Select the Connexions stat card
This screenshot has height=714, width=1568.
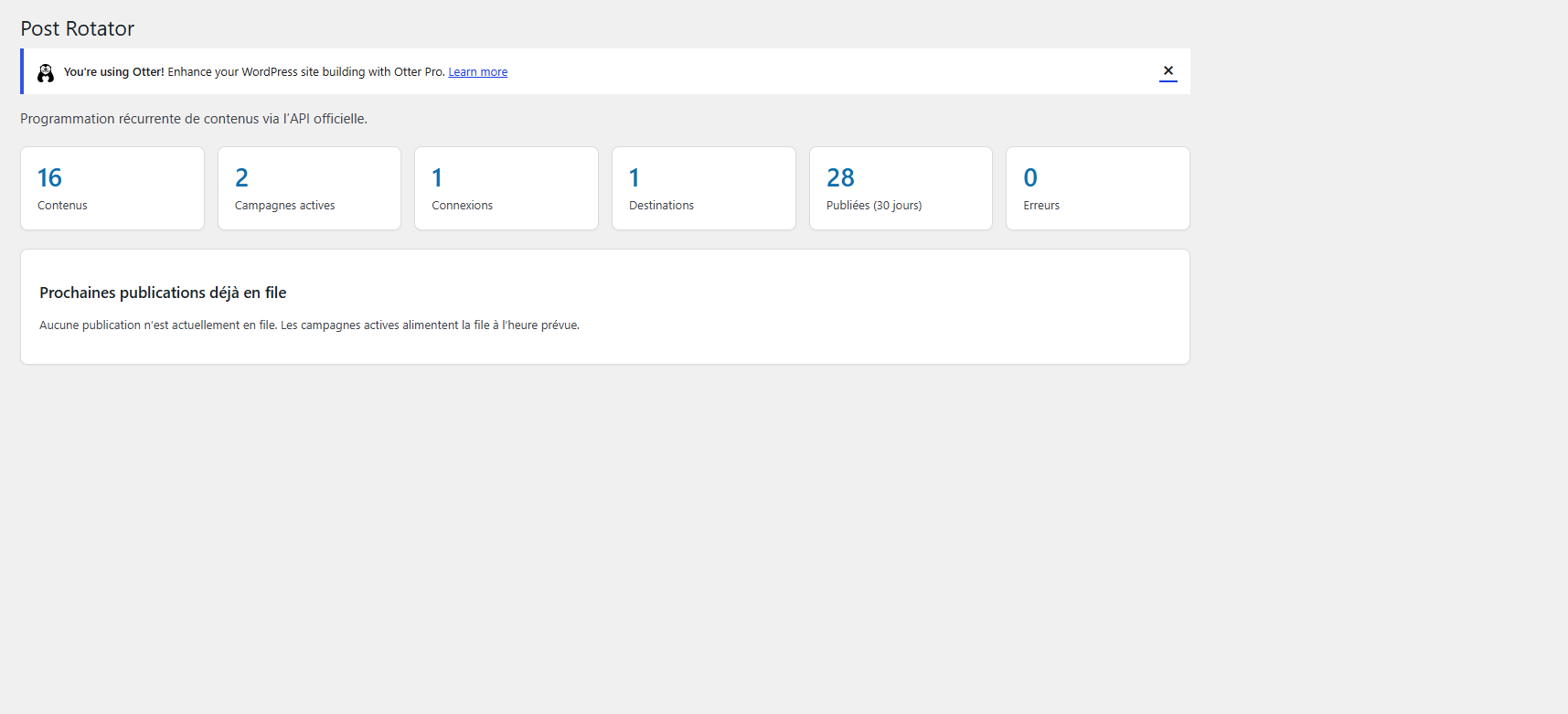(507, 188)
